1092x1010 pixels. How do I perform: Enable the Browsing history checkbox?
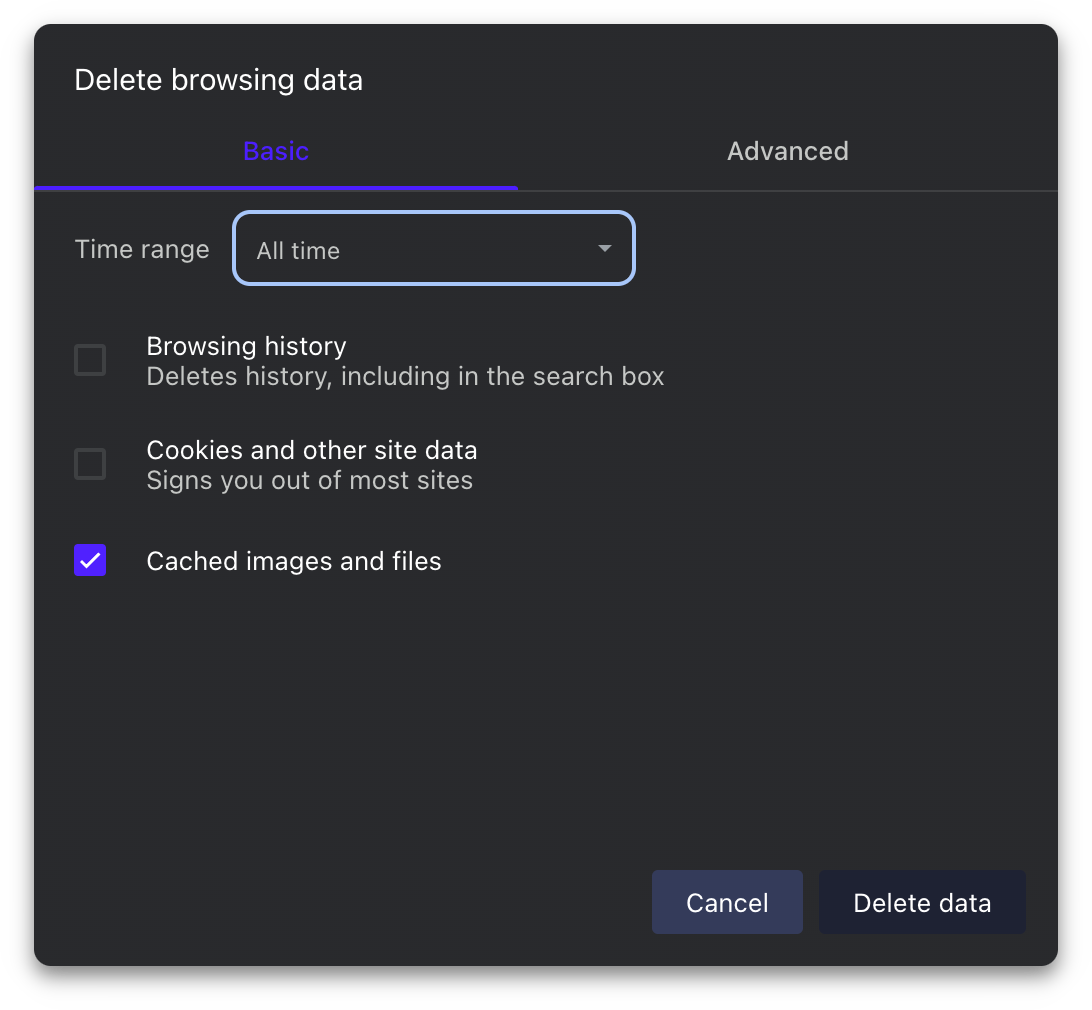90,360
